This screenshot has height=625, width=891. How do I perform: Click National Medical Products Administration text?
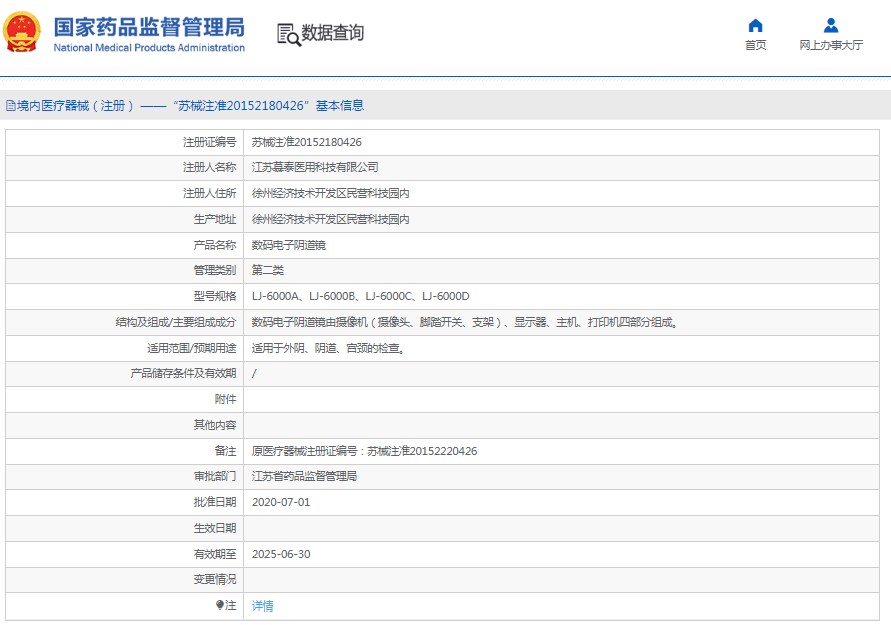149,48
